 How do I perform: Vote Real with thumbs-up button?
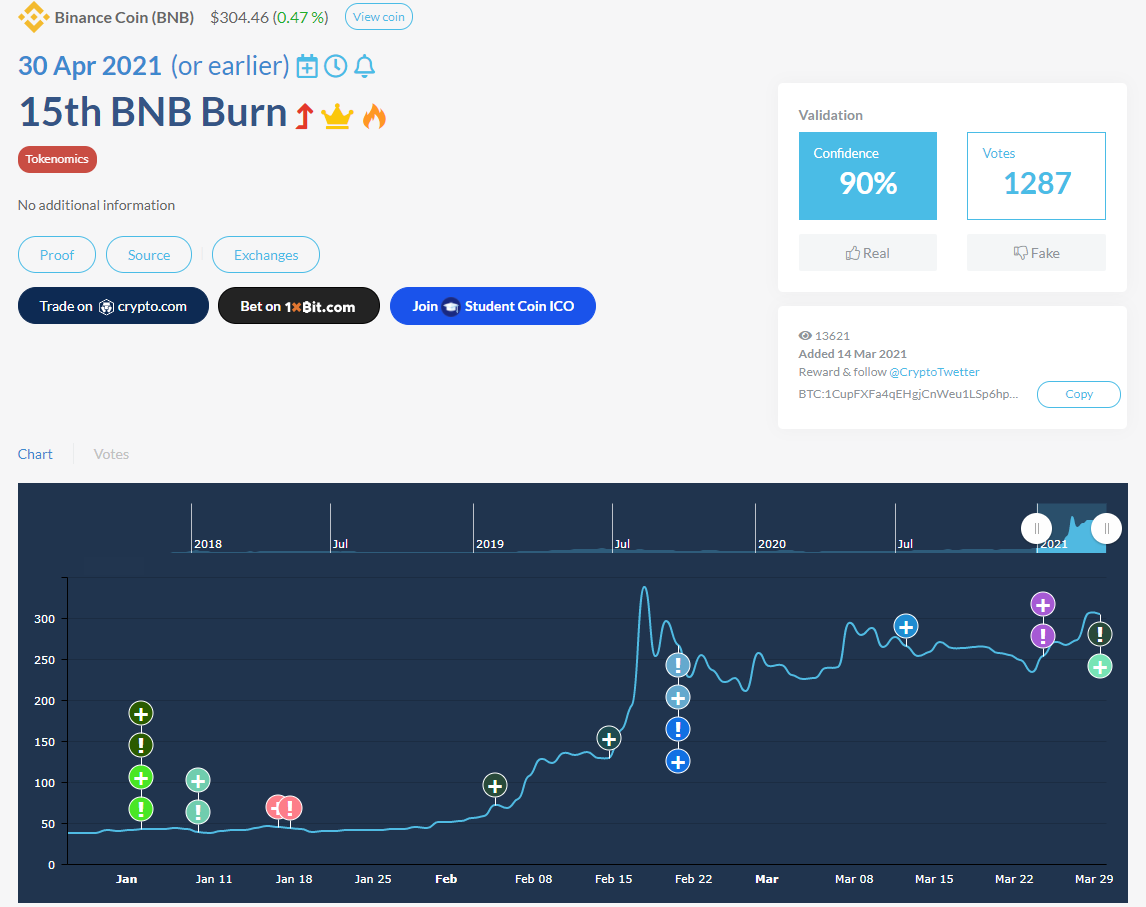867,253
